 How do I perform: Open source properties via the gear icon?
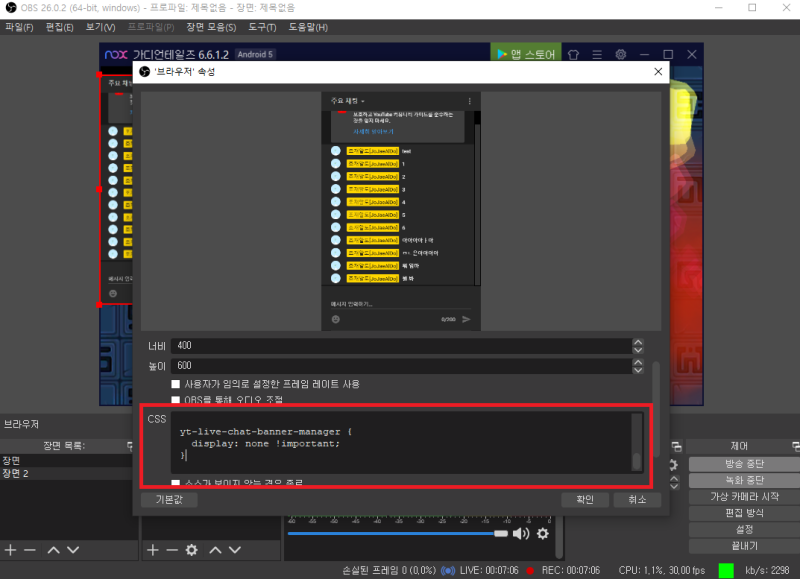[189, 549]
